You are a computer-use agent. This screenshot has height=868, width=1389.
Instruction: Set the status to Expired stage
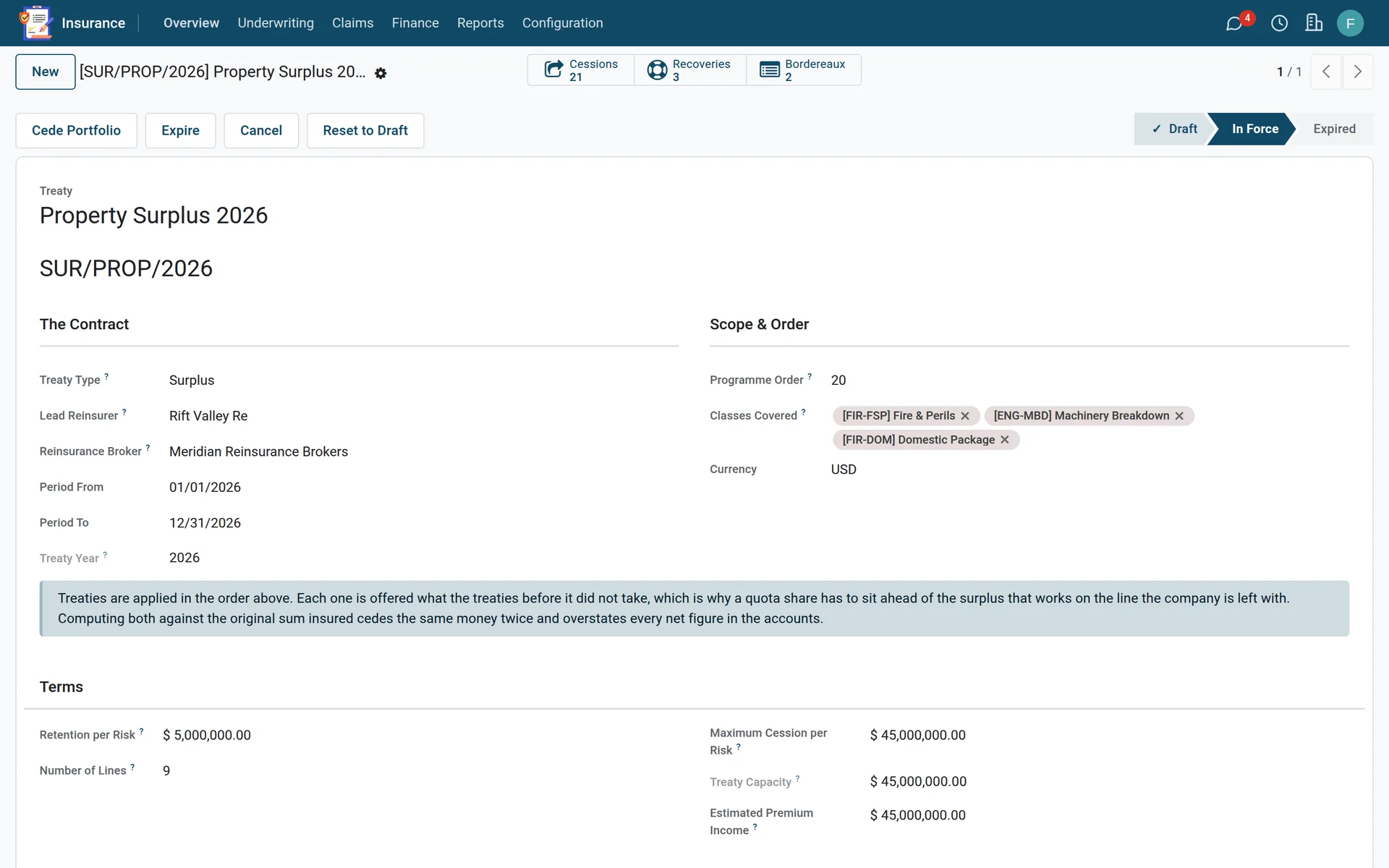tap(1334, 129)
